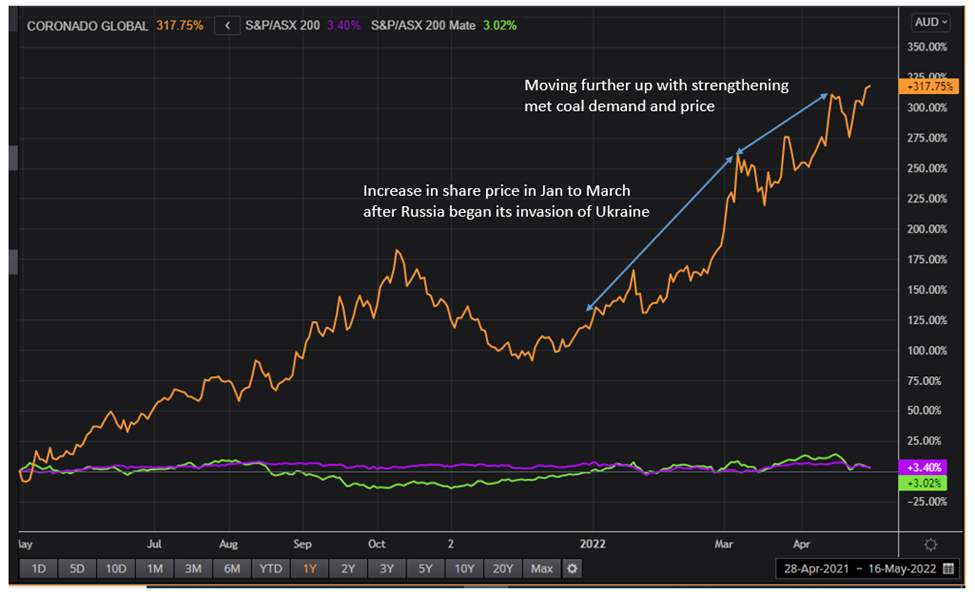The height and width of the screenshot is (594, 975).
Task: Click the green +3.02% price tag
Action: [923, 483]
